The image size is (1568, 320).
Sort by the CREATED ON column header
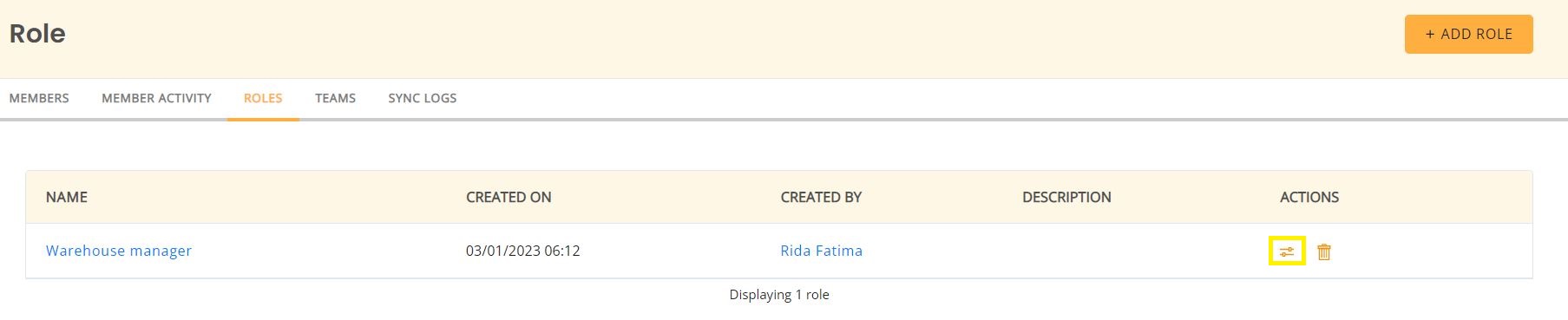point(508,197)
